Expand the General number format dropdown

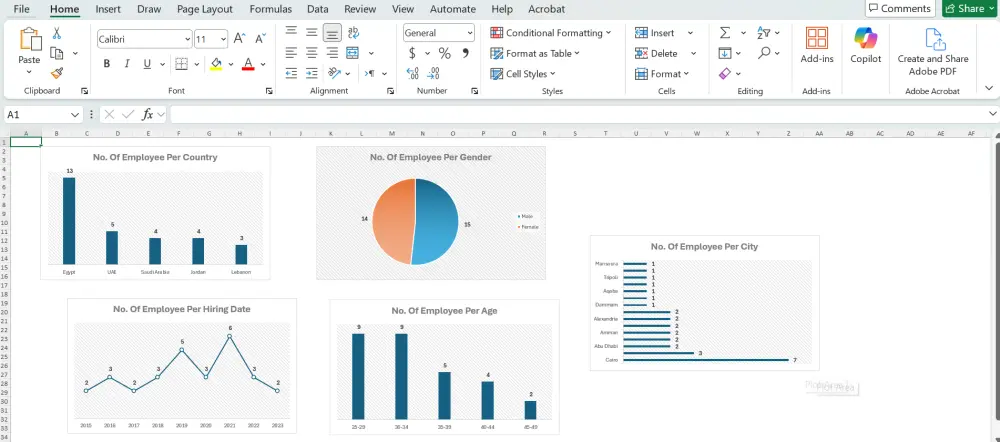(470, 33)
